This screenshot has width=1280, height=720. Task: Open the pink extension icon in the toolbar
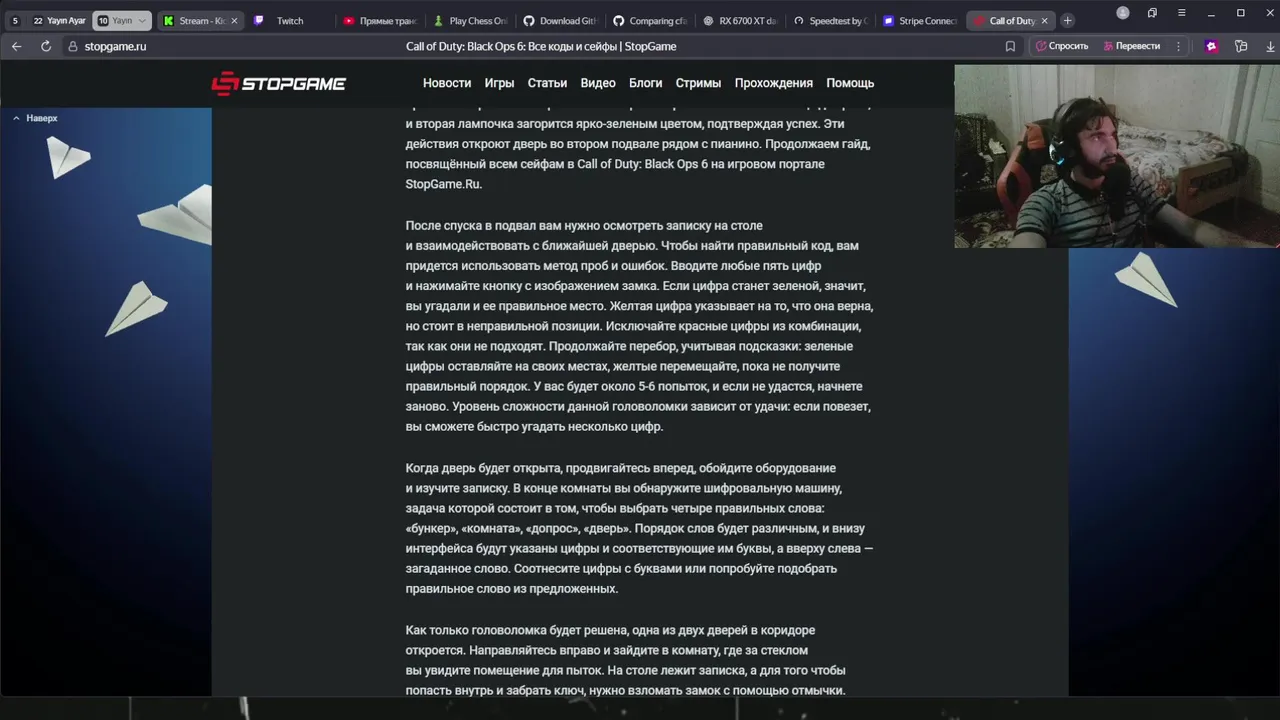click(x=1211, y=46)
